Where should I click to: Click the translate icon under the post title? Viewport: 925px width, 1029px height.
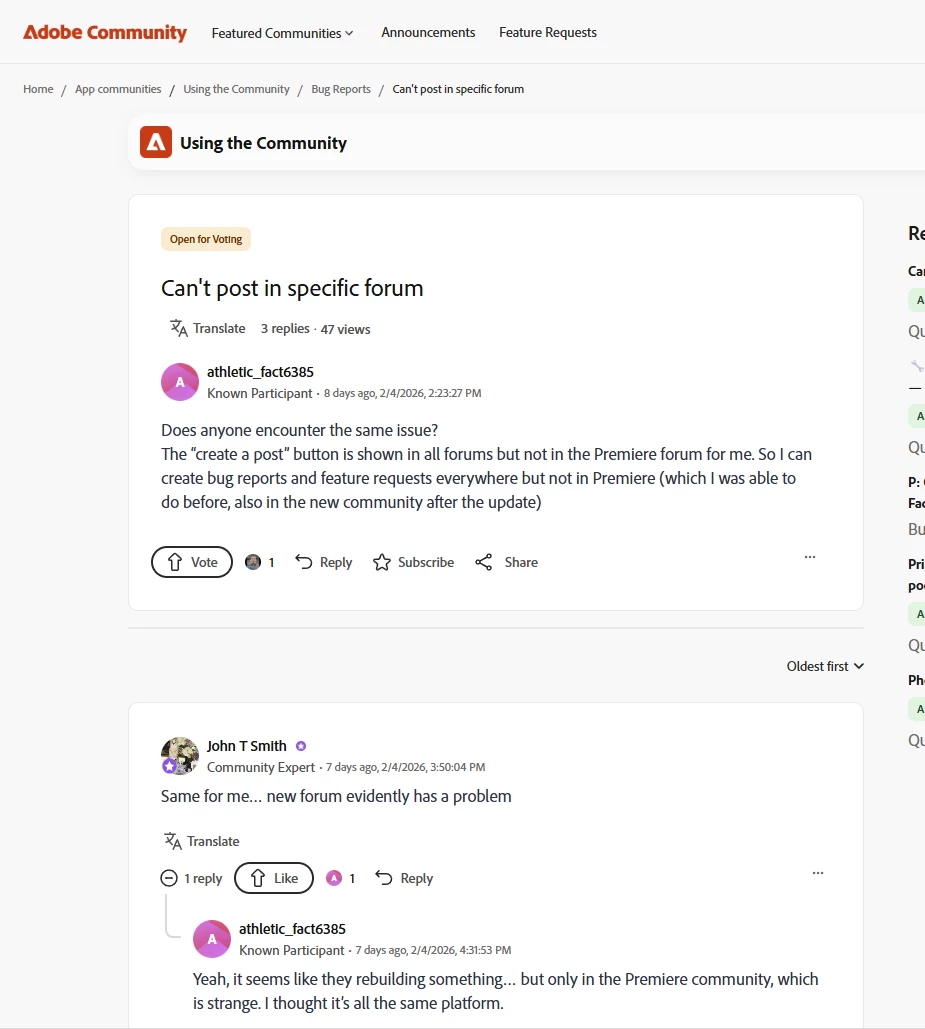(x=178, y=328)
